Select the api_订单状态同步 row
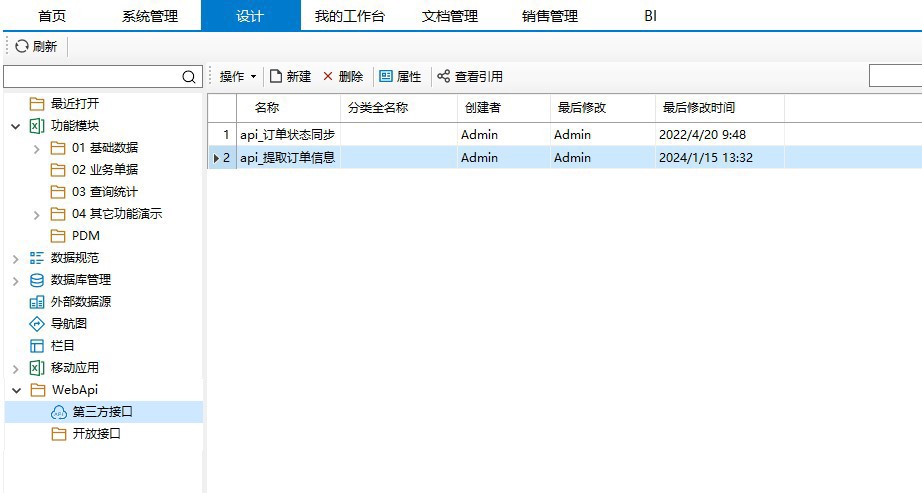 (288, 135)
